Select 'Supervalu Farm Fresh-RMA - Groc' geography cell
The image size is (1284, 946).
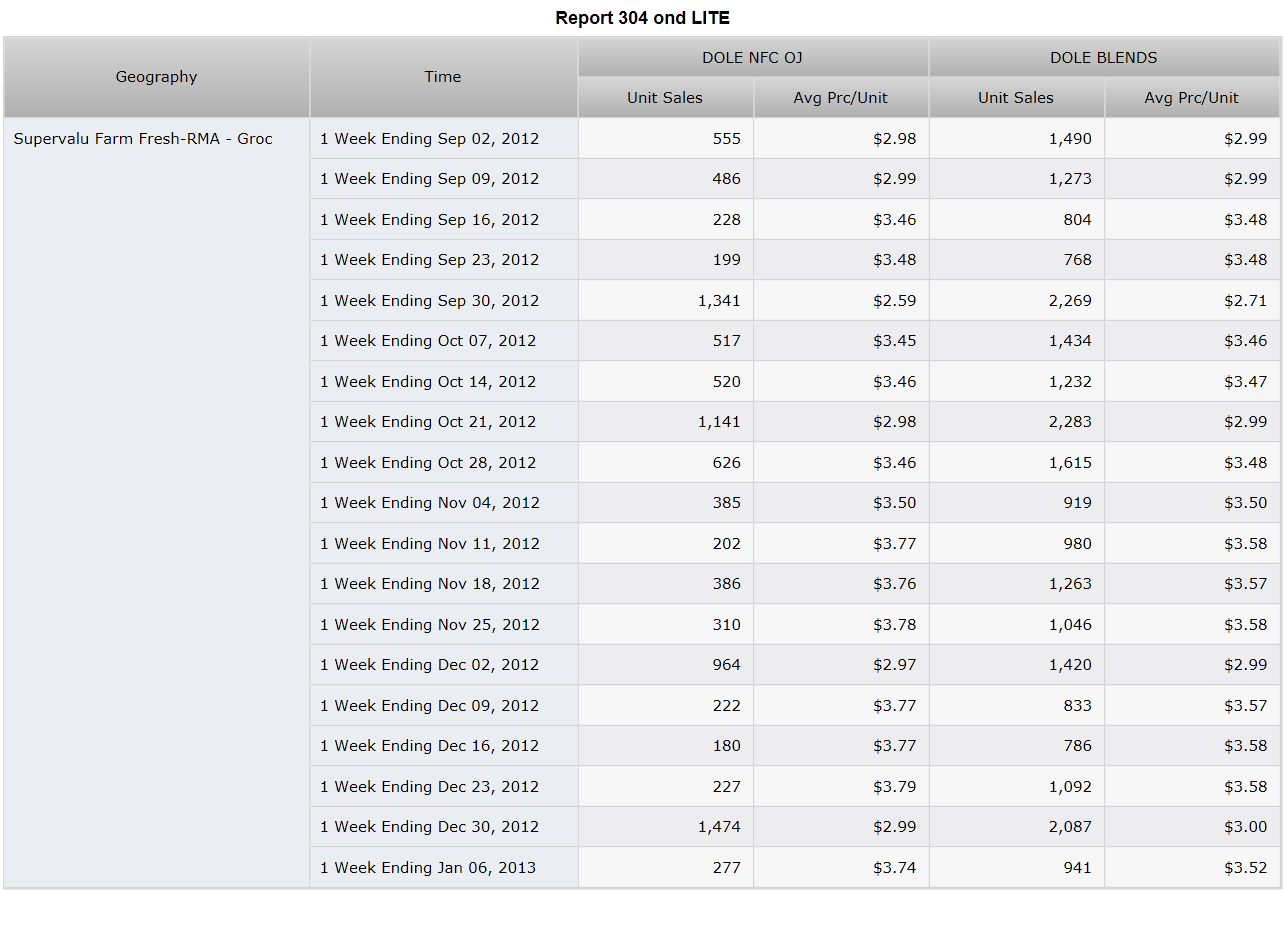pos(157,503)
